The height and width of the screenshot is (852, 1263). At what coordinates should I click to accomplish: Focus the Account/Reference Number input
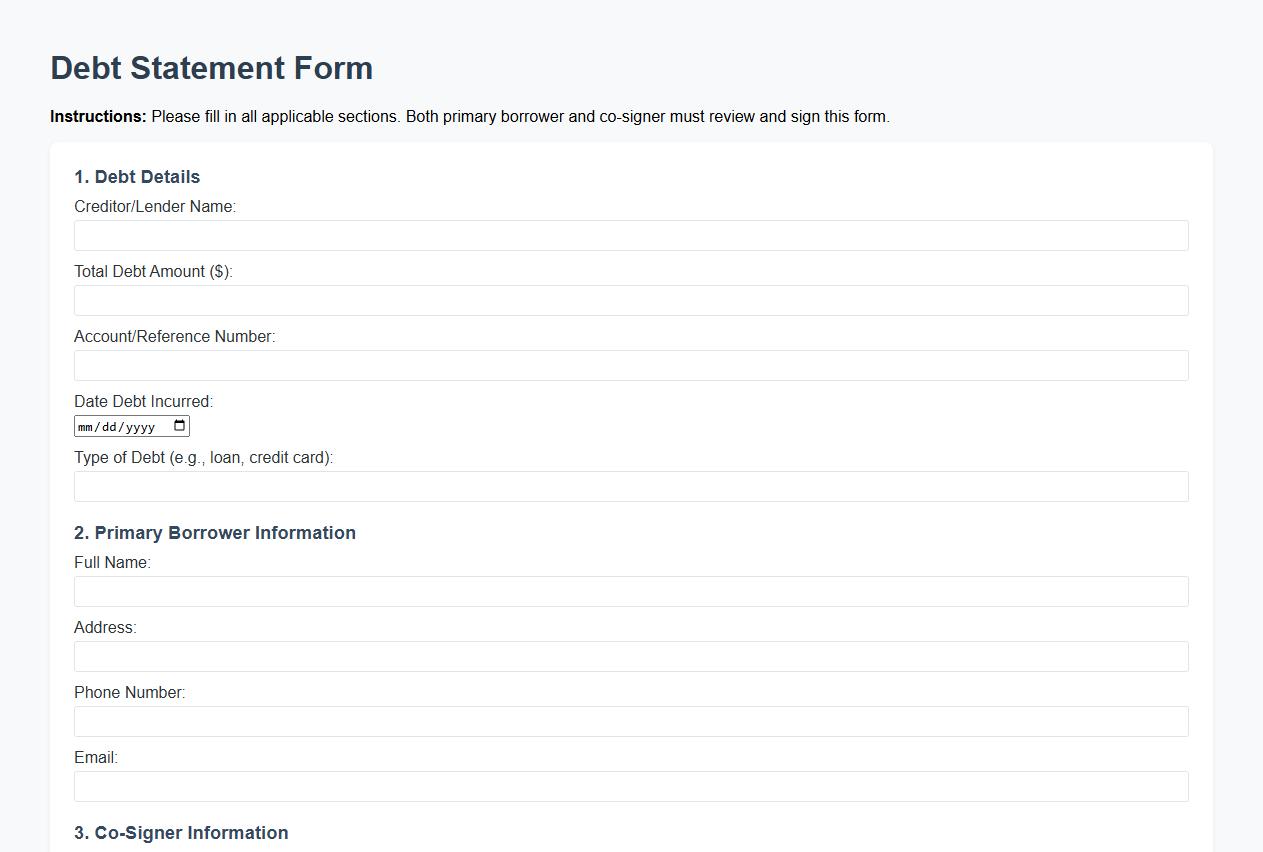pyautogui.click(x=630, y=365)
